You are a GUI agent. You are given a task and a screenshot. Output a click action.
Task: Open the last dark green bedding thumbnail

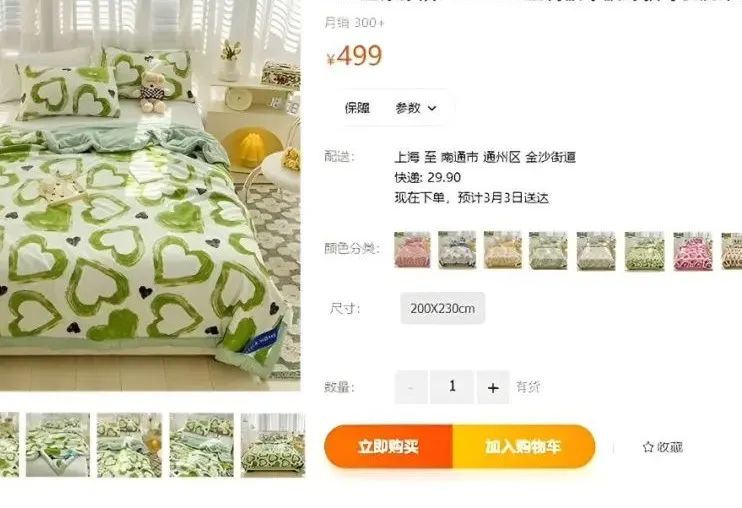coord(273,445)
